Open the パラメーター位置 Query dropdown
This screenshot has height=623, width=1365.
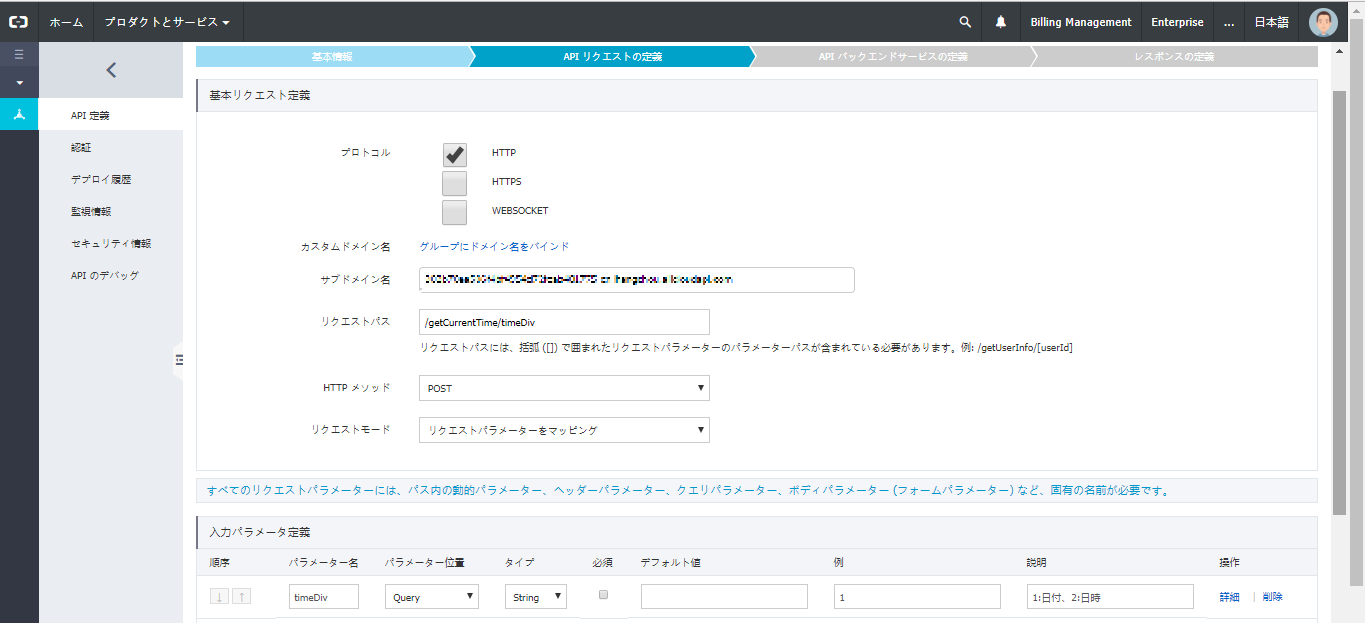tap(431, 597)
